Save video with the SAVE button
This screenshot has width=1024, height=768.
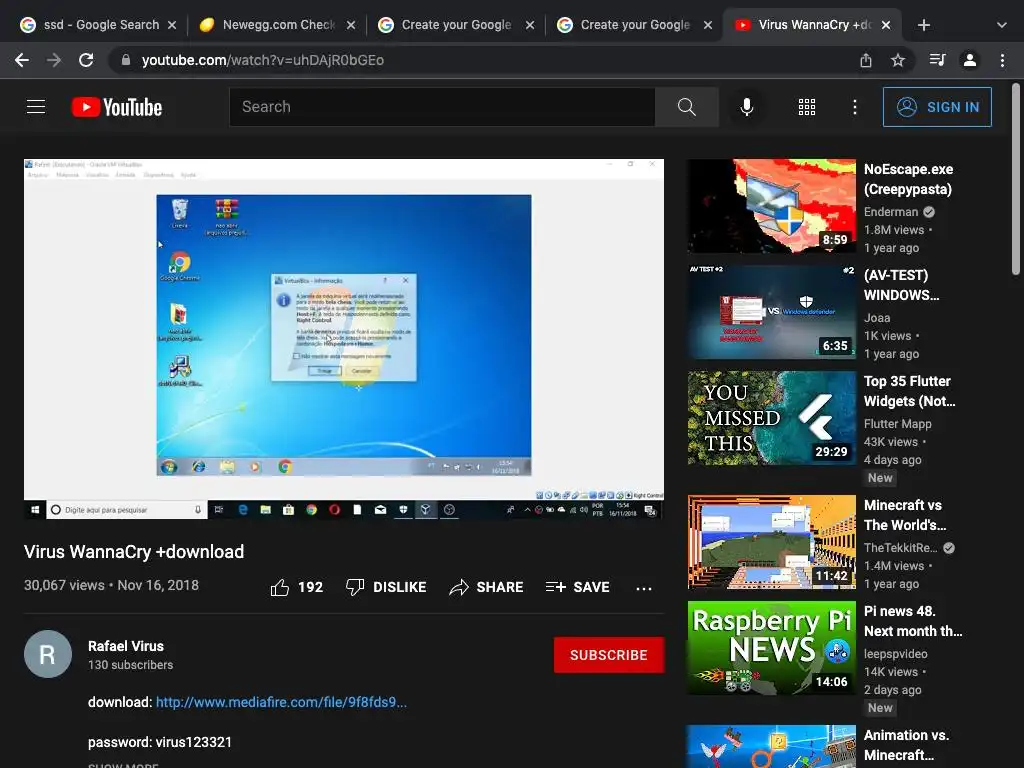tap(577, 587)
